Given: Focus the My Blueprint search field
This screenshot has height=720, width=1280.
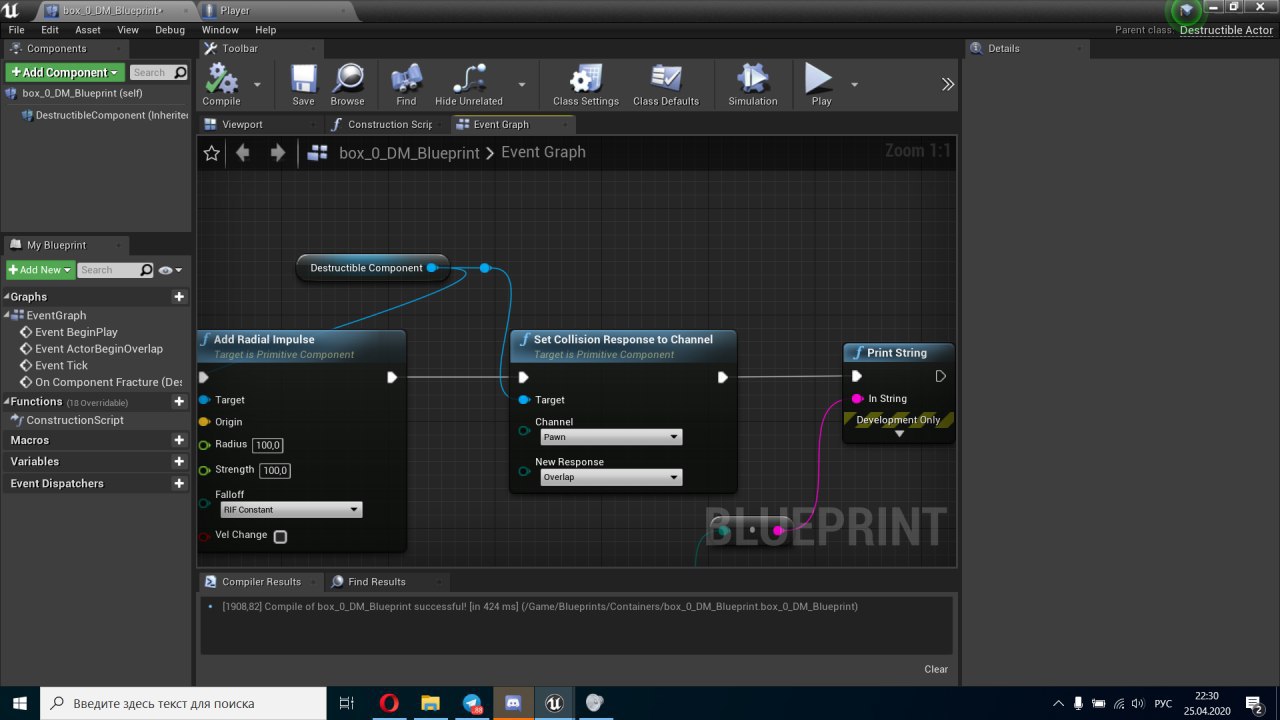Looking at the screenshot, I should click(115, 270).
